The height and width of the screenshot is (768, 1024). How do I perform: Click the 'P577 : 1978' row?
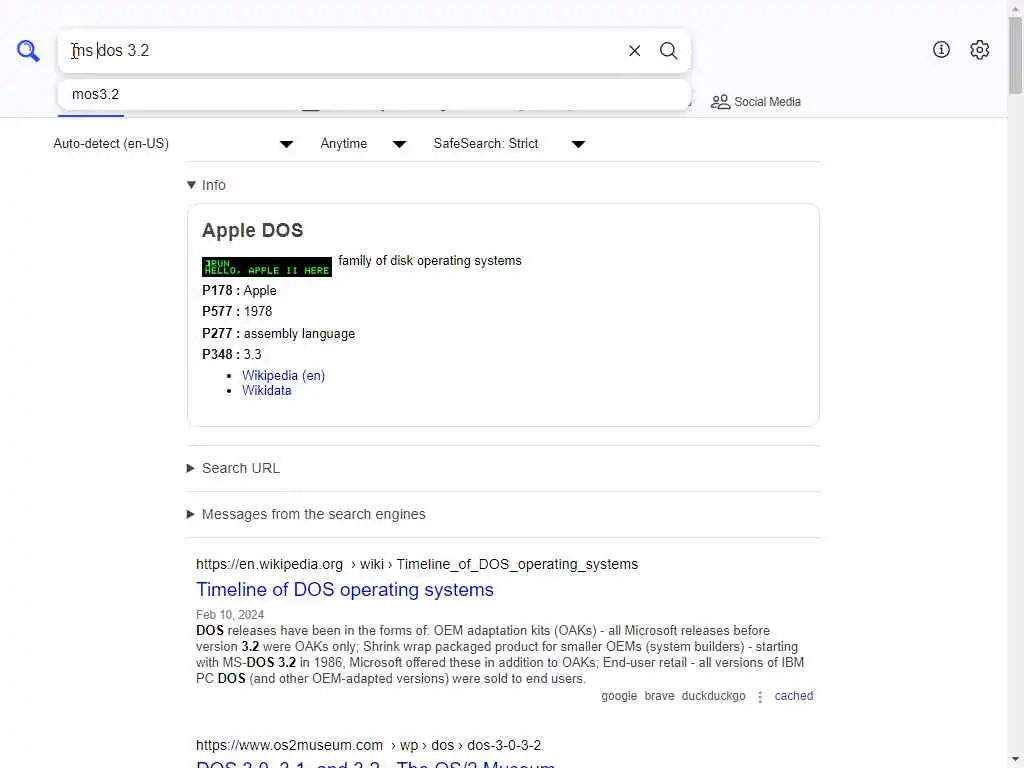point(237,312)
